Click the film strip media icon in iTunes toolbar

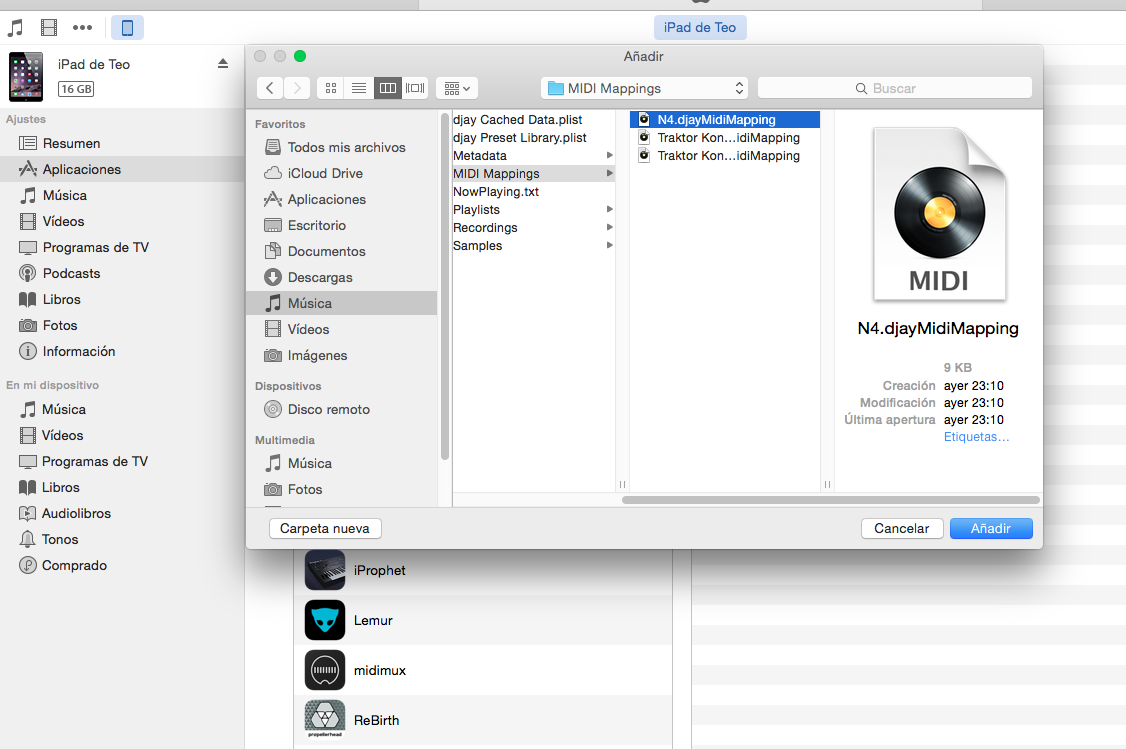tap(48, 27)
